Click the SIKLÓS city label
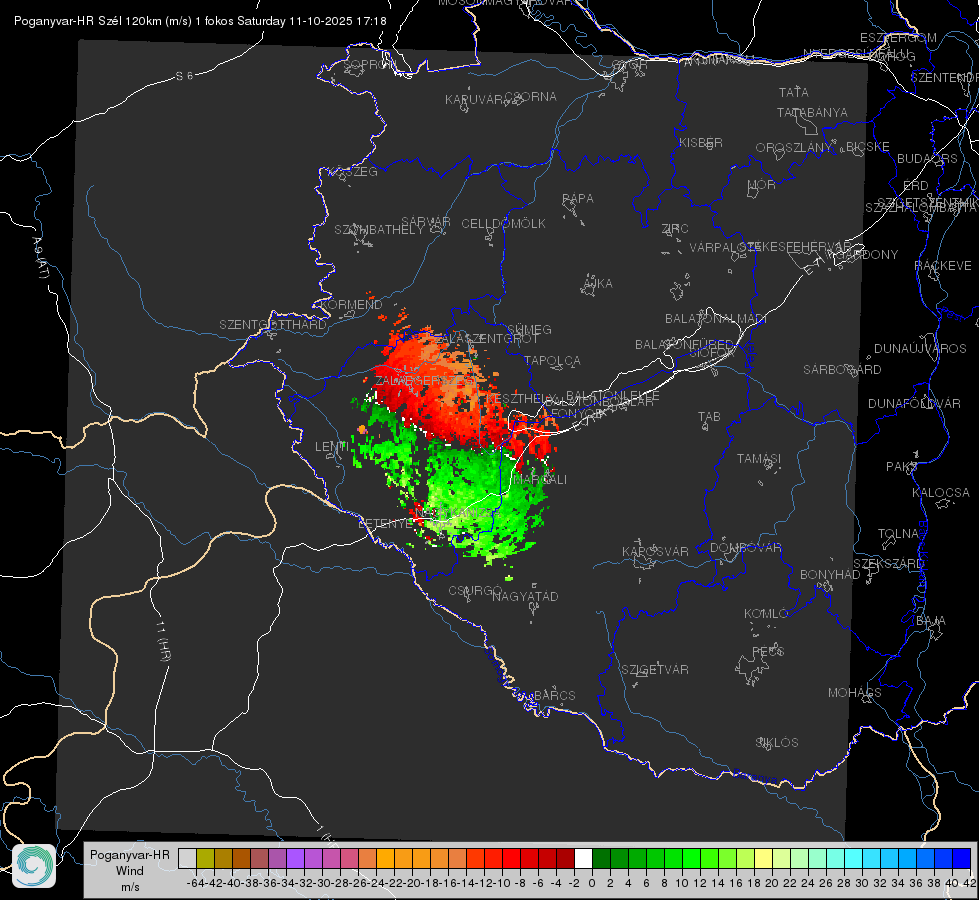 click(777, 743)
